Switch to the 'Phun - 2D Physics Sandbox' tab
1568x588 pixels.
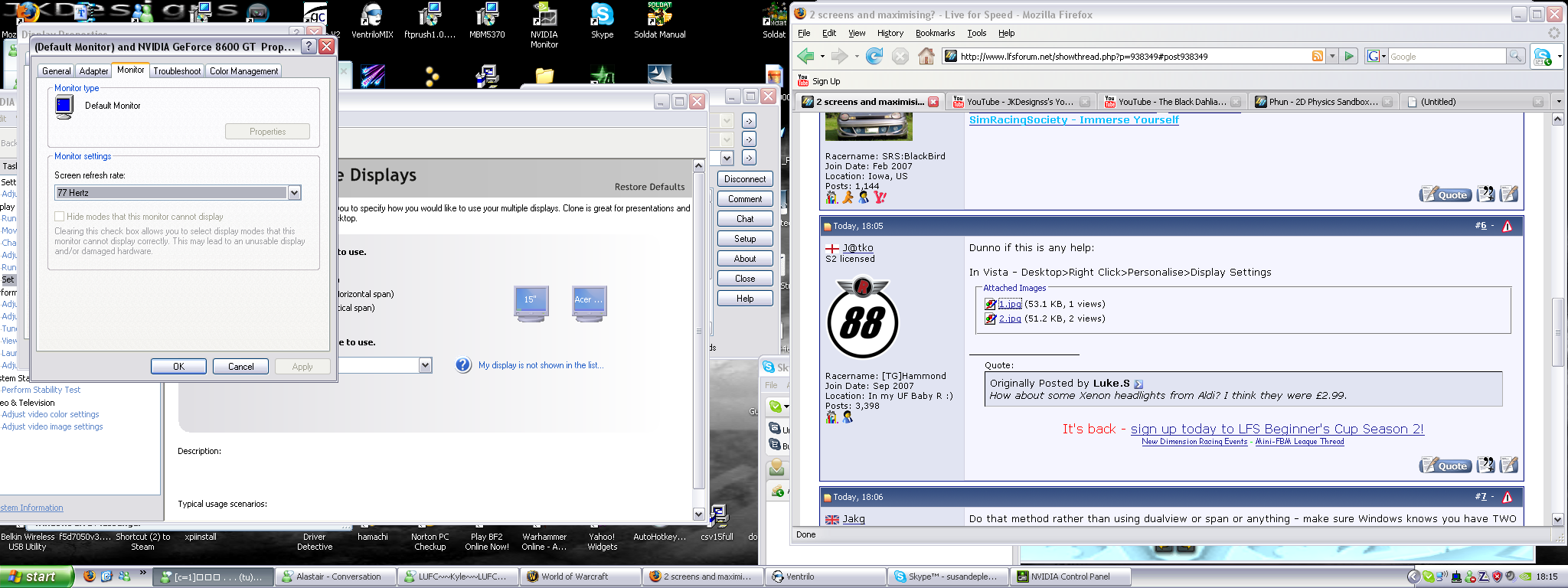(1323, 102)
